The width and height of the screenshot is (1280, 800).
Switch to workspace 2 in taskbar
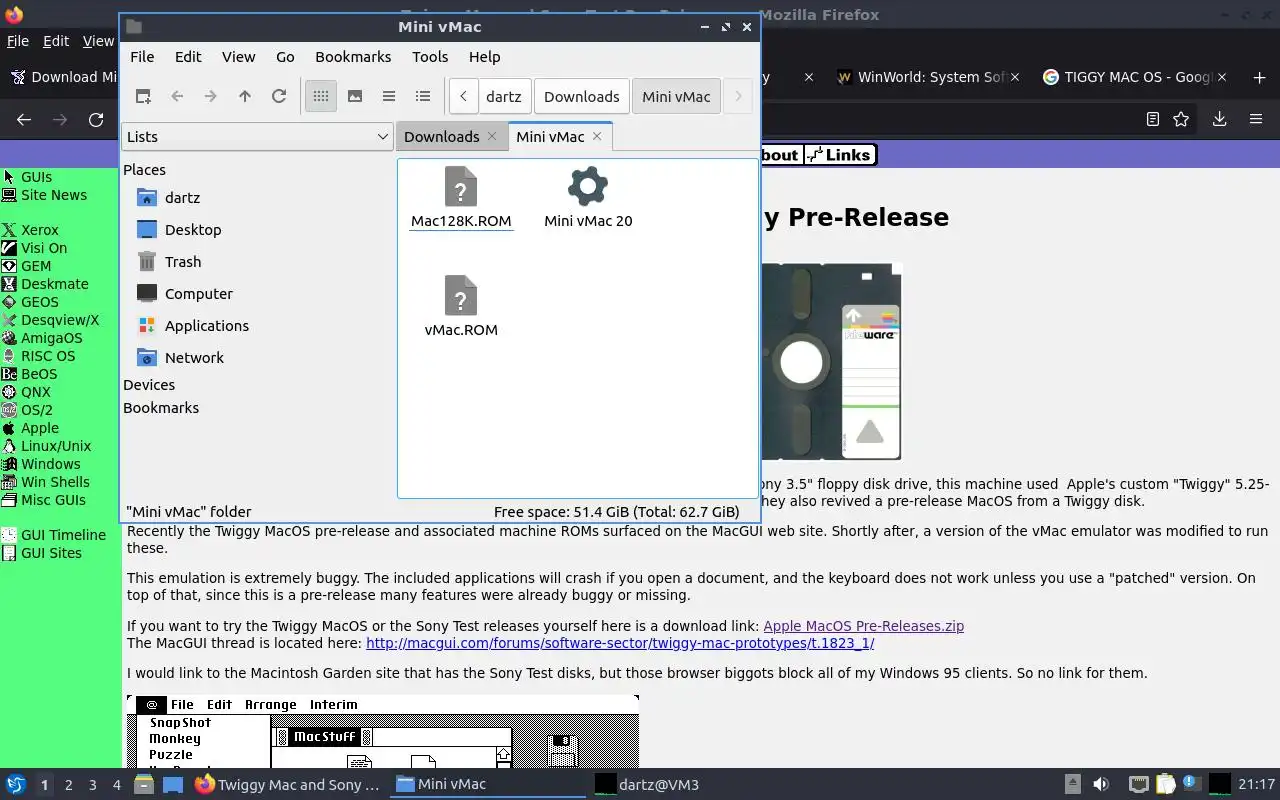pyautogui.click(x=68, y=785)
